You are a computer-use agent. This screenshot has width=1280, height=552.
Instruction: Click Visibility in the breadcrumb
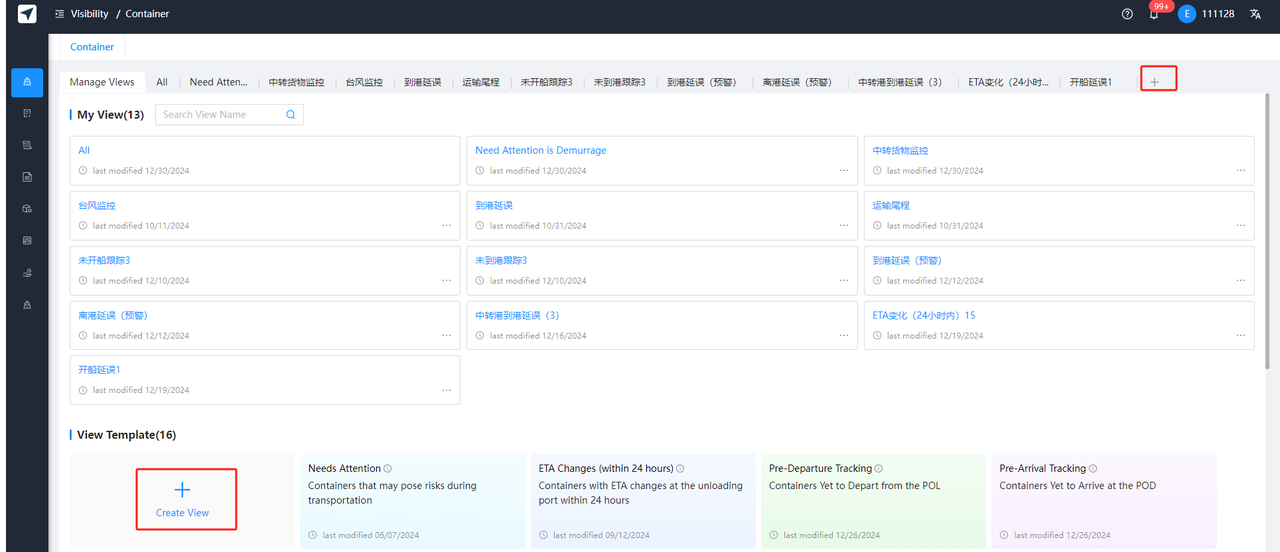point(90,14)
